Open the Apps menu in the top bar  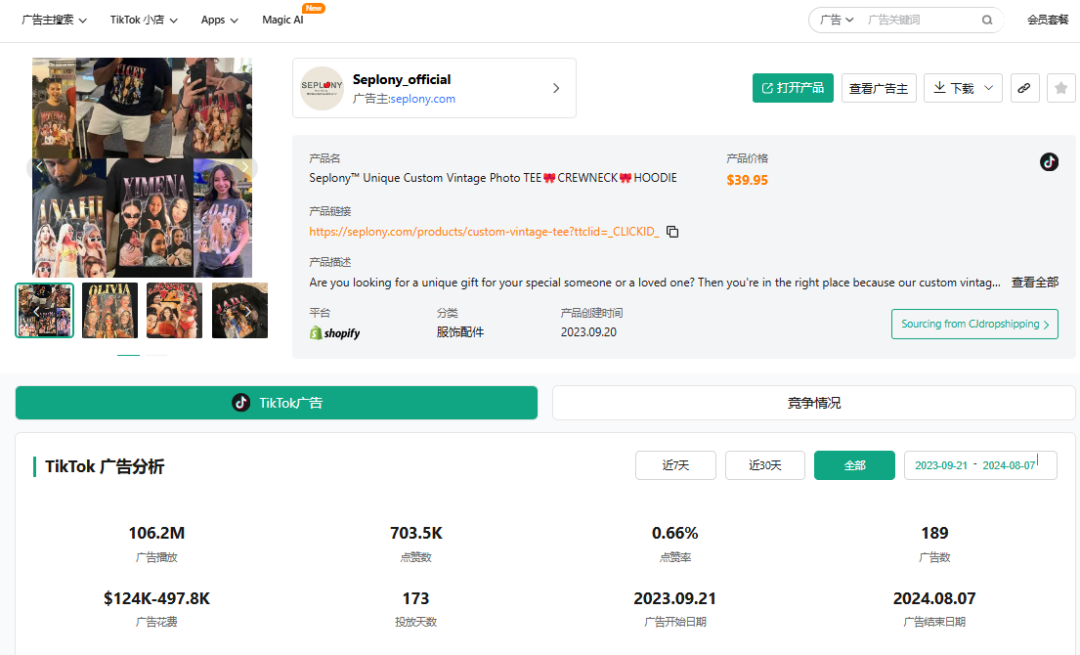218,19
